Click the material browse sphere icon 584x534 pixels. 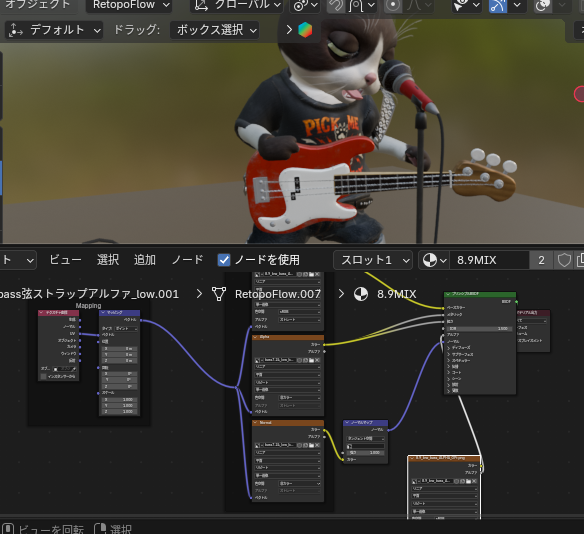pos(434,260)
